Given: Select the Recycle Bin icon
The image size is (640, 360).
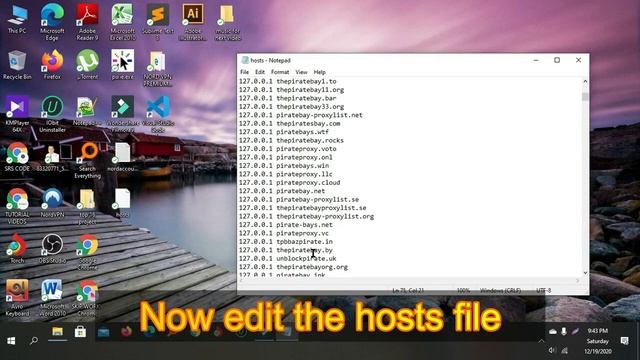Looking at the screenshot, I should pyautogui.click(x=17, y=65).
